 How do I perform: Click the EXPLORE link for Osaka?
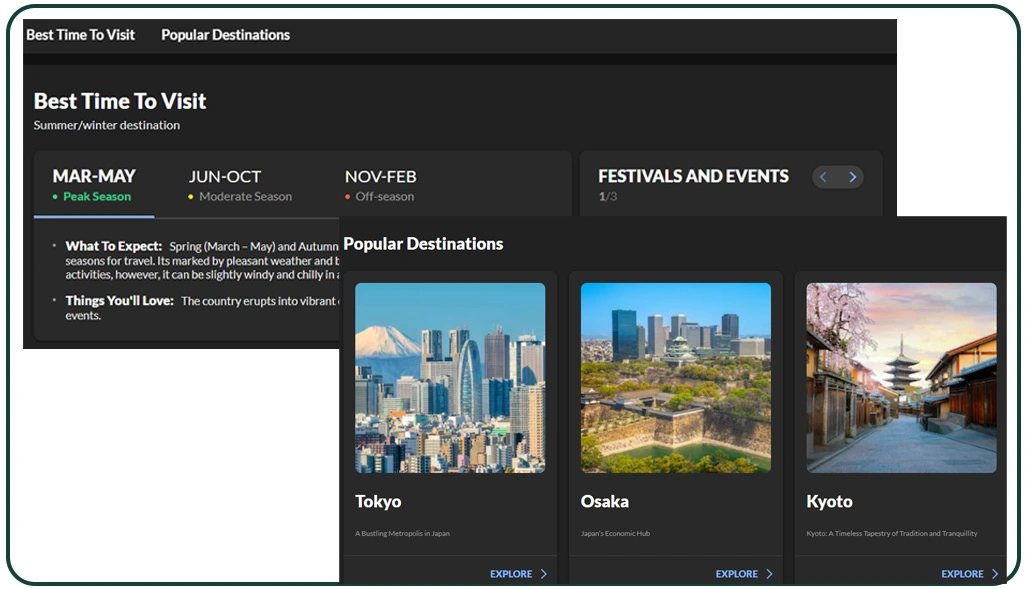click(737, 574)
